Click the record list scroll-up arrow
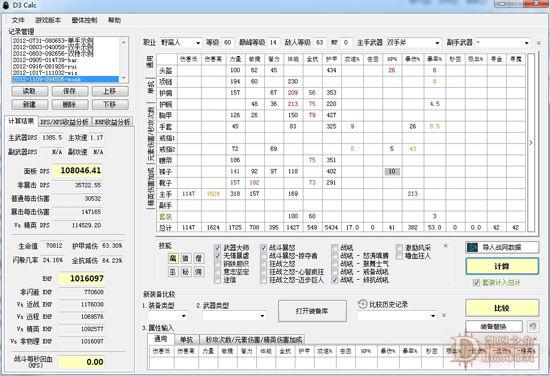 coord(123,42)
